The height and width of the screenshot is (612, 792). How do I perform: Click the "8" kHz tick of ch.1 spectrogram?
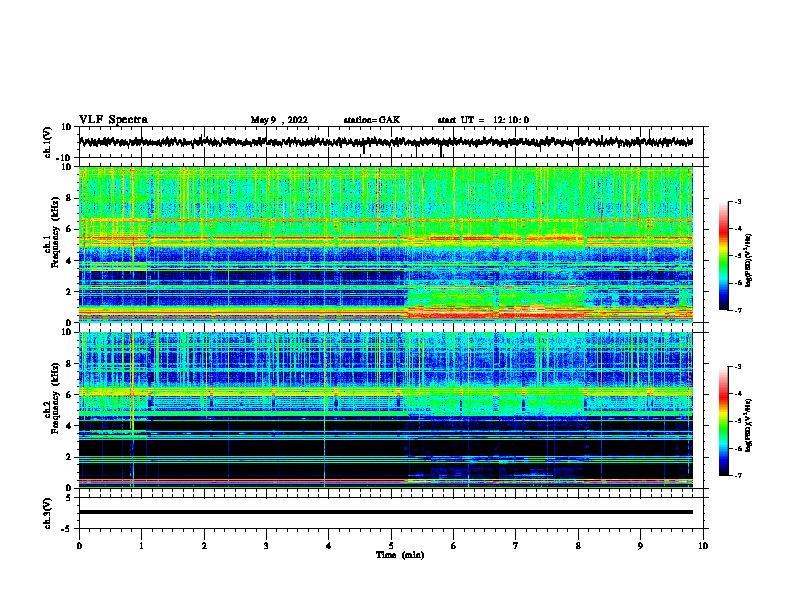[69, 198]
